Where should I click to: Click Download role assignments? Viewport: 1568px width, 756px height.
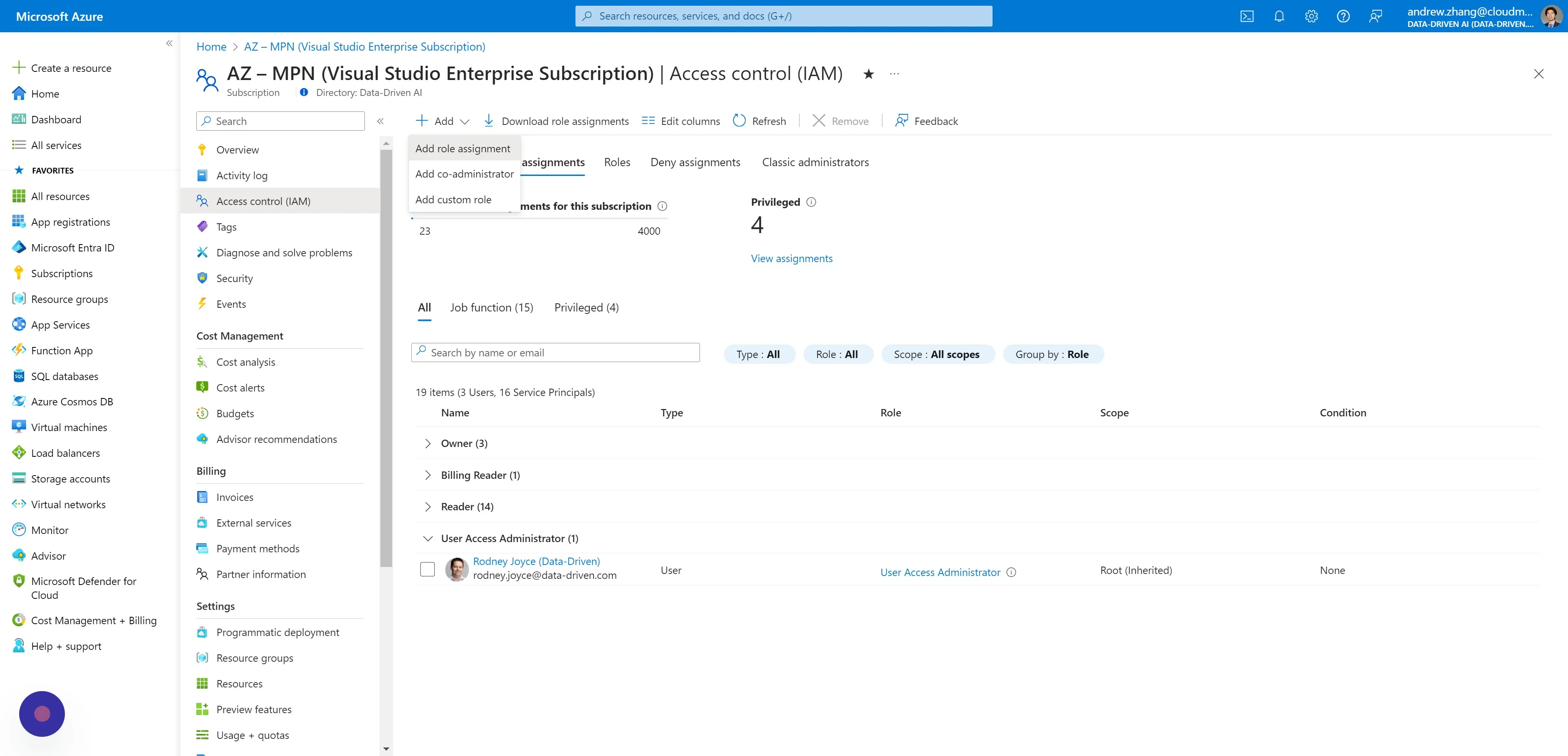[x=556, y=121]
